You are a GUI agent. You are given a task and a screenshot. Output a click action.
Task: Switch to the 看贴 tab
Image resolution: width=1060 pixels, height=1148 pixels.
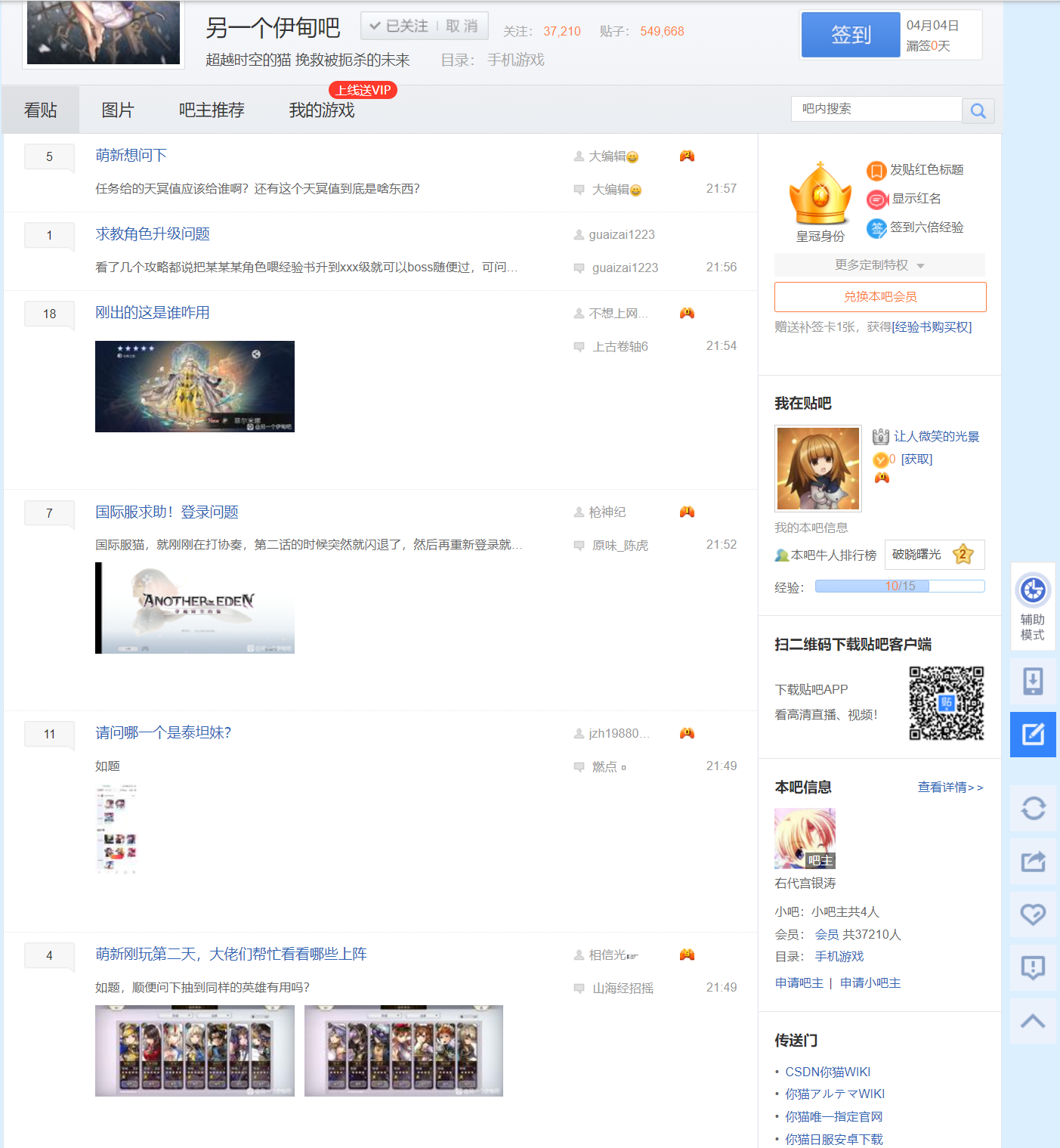[41, 110]
